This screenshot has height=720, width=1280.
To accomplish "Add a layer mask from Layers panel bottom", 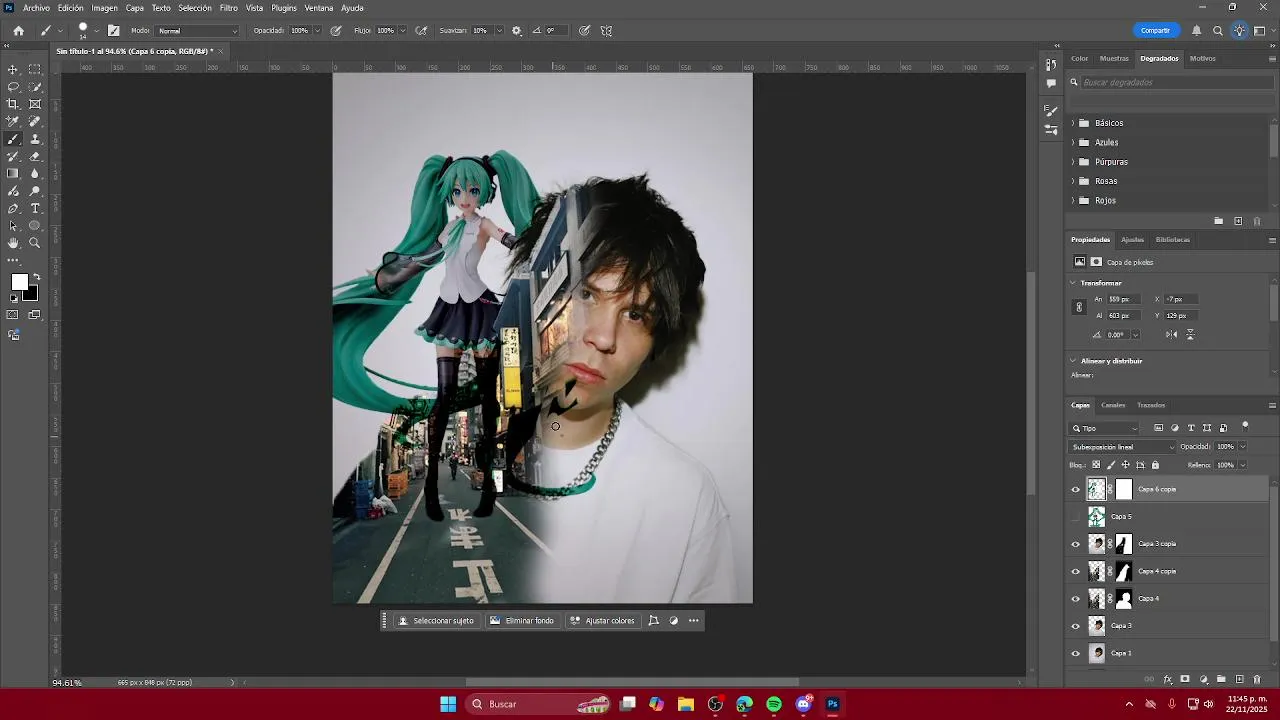I will click(x=1185, y=679).
